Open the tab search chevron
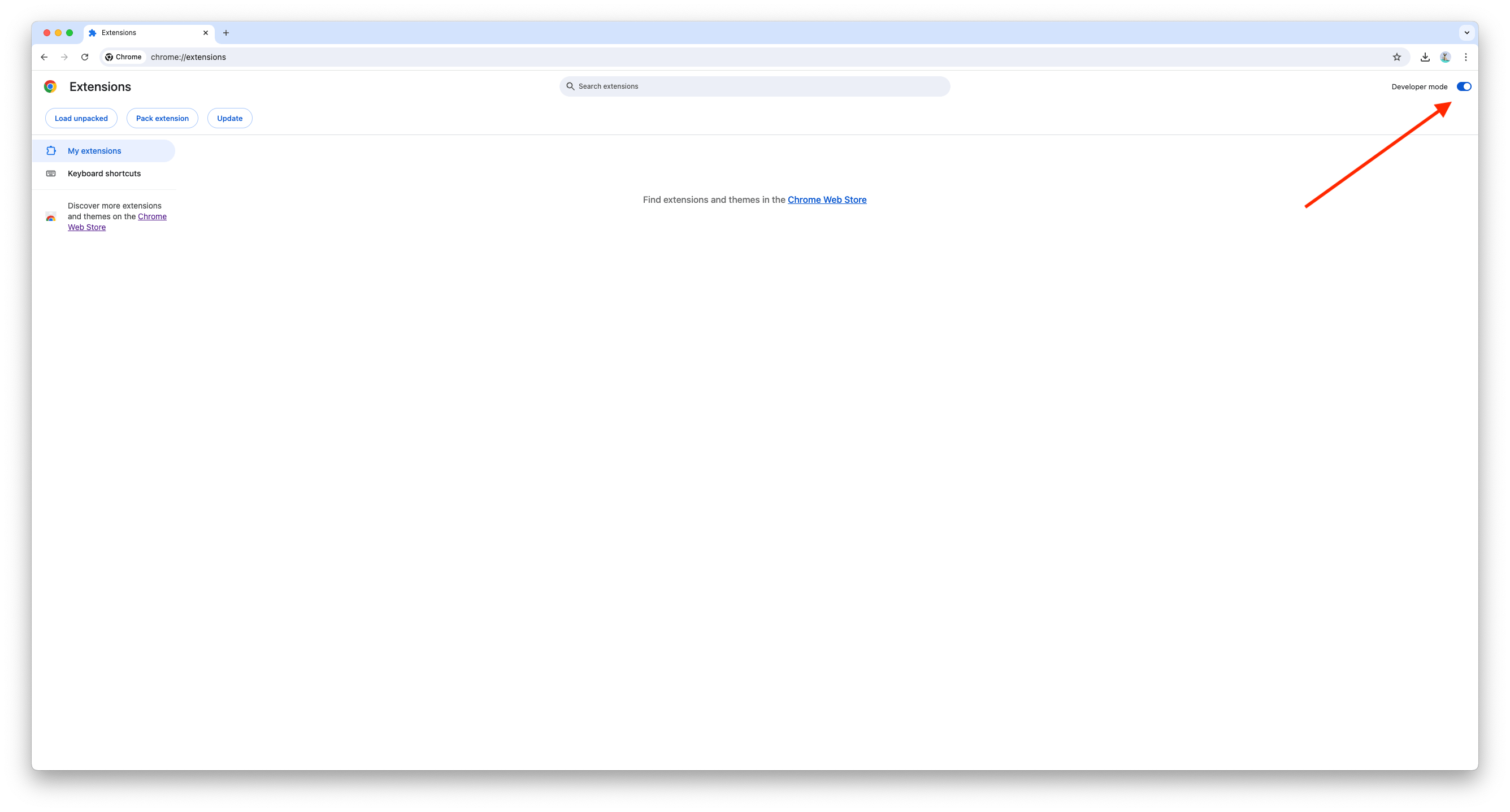The image size is (1510, 812). point(1466,33)
